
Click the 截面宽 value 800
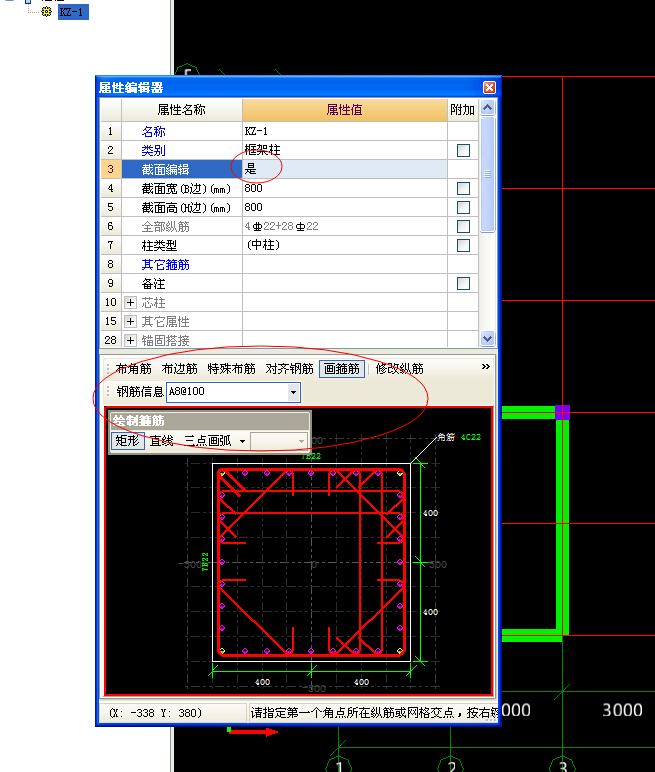tap(345, 188)
